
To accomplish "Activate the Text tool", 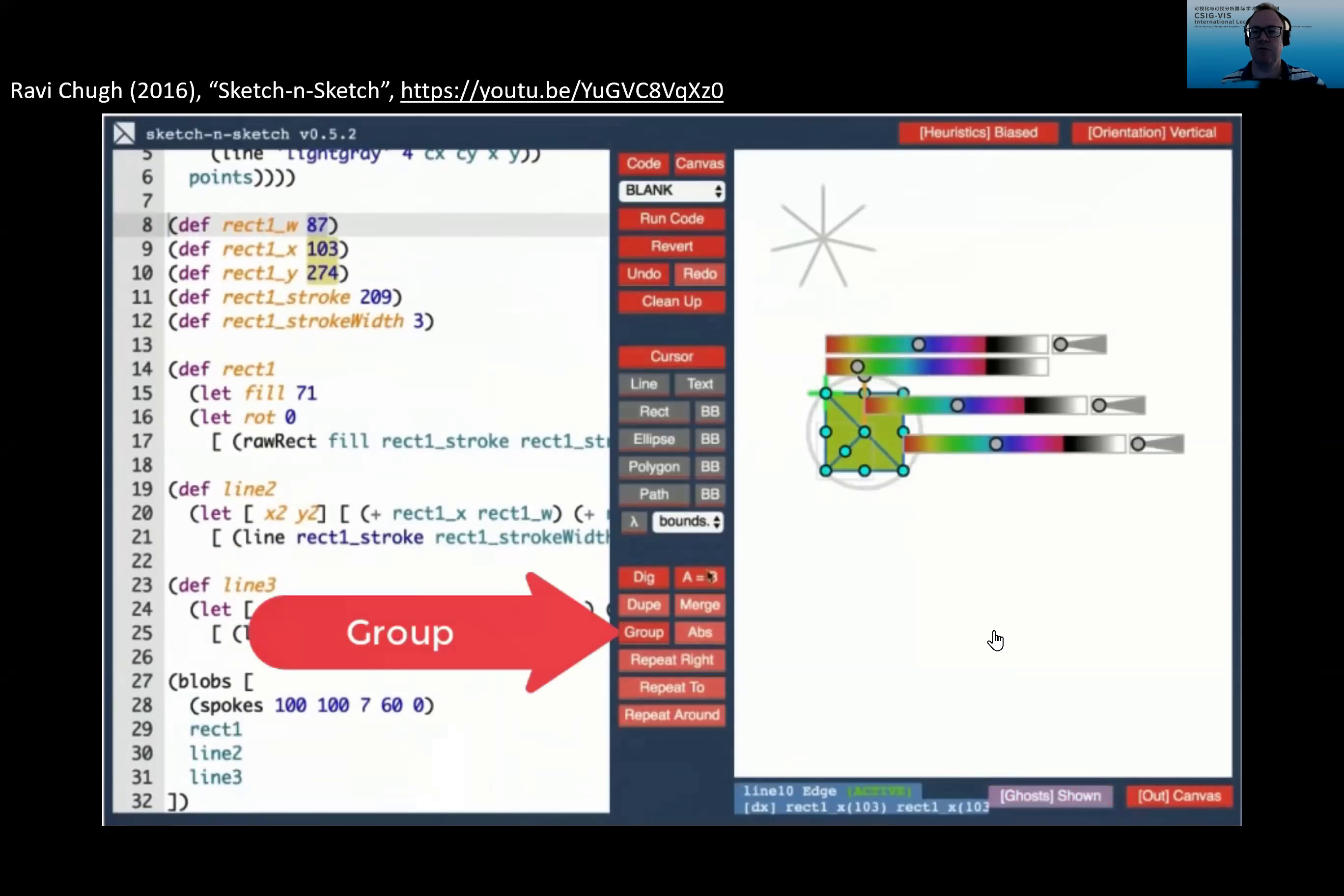I will 700,384.
